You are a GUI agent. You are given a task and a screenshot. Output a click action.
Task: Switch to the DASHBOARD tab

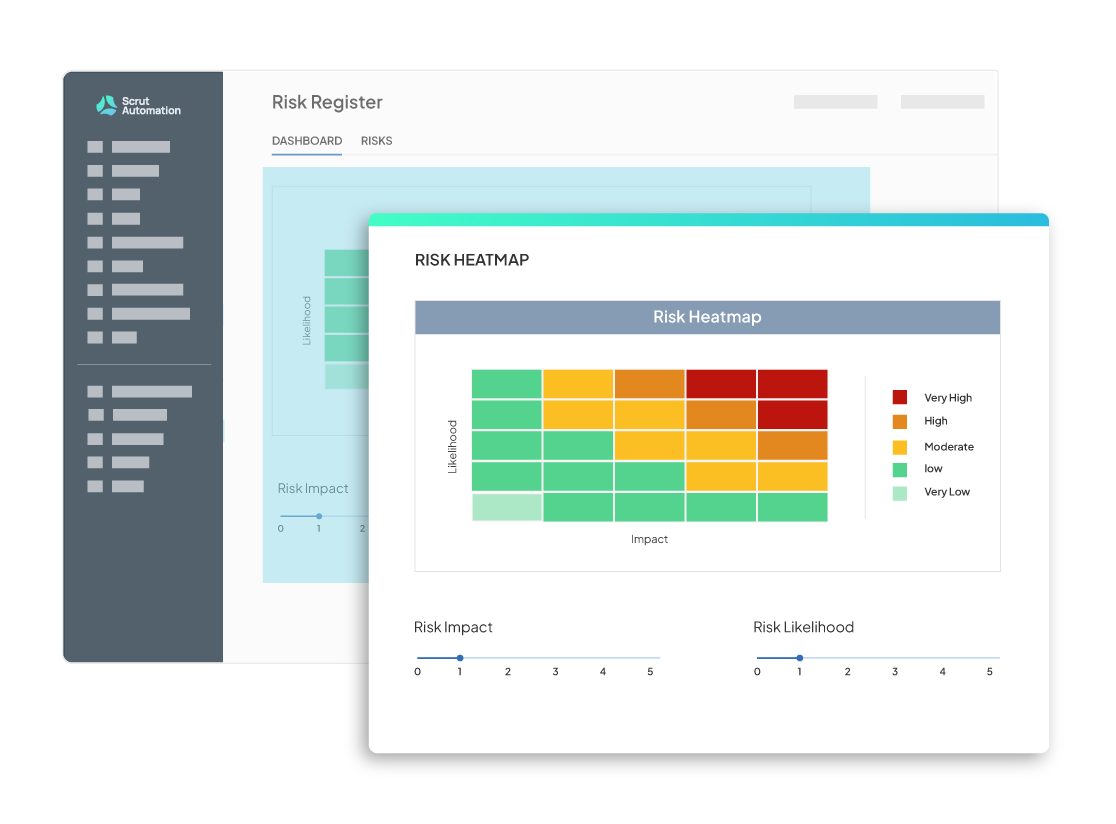(307, 141)
